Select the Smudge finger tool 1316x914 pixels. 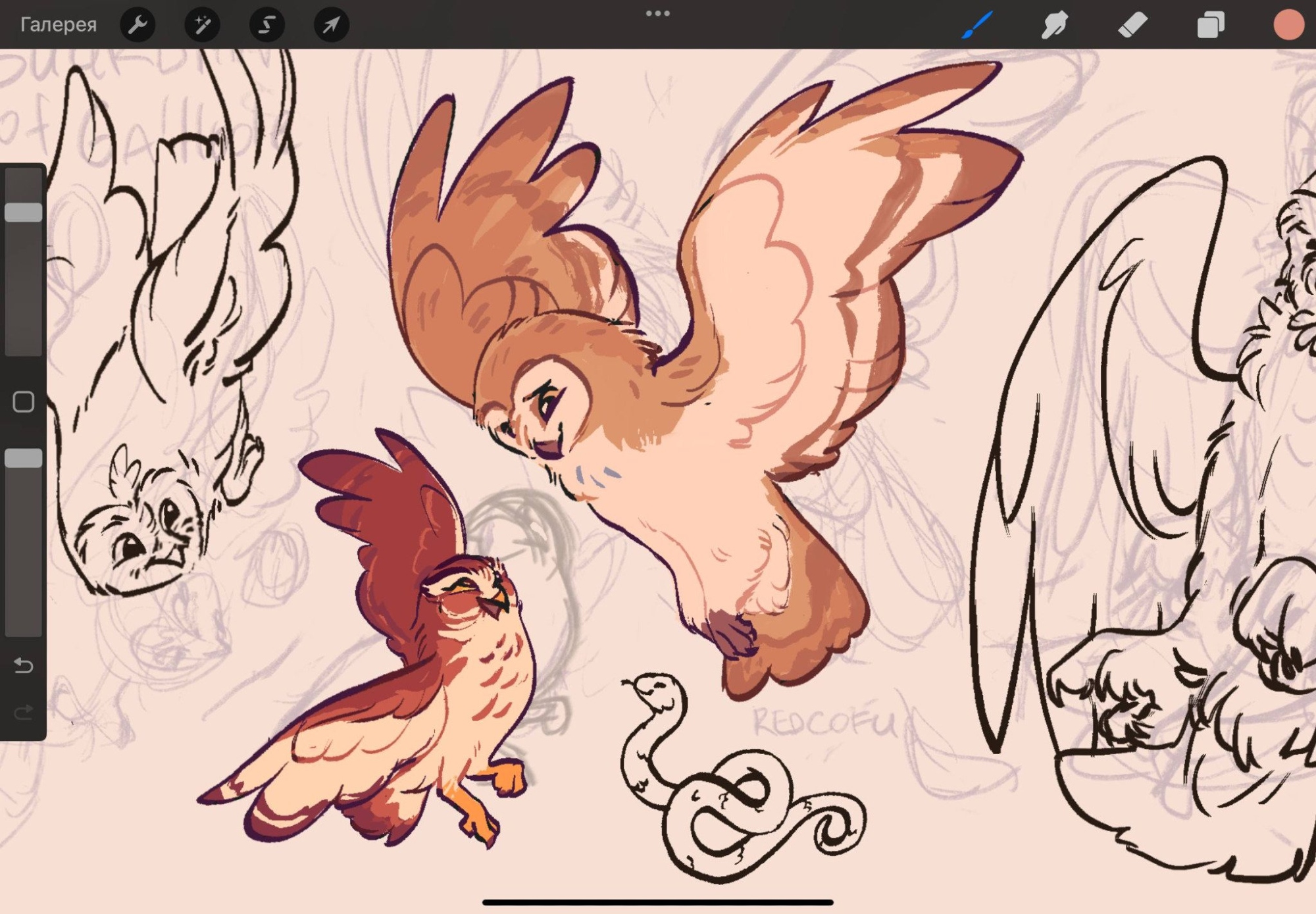click(x=1054, y=25)
